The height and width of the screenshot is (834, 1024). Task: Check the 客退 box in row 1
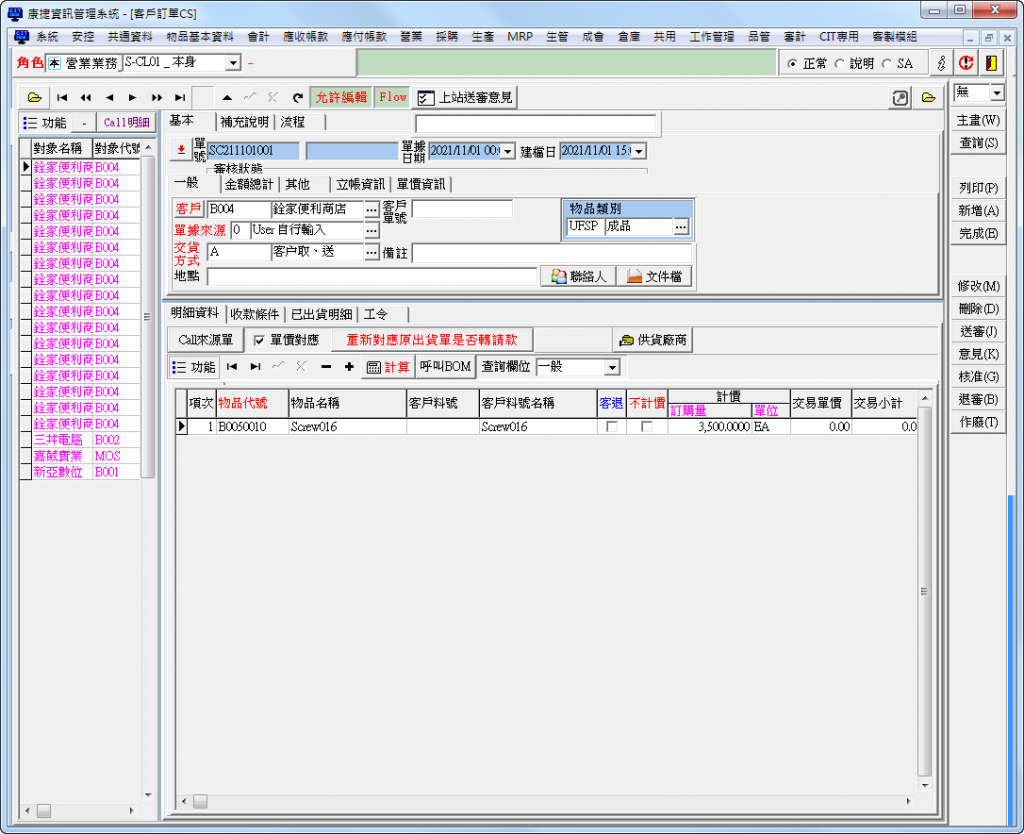click(611, 426)
